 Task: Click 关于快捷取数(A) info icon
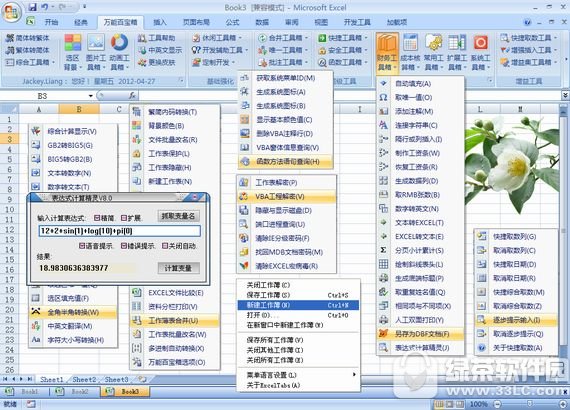tap(482, 348)
